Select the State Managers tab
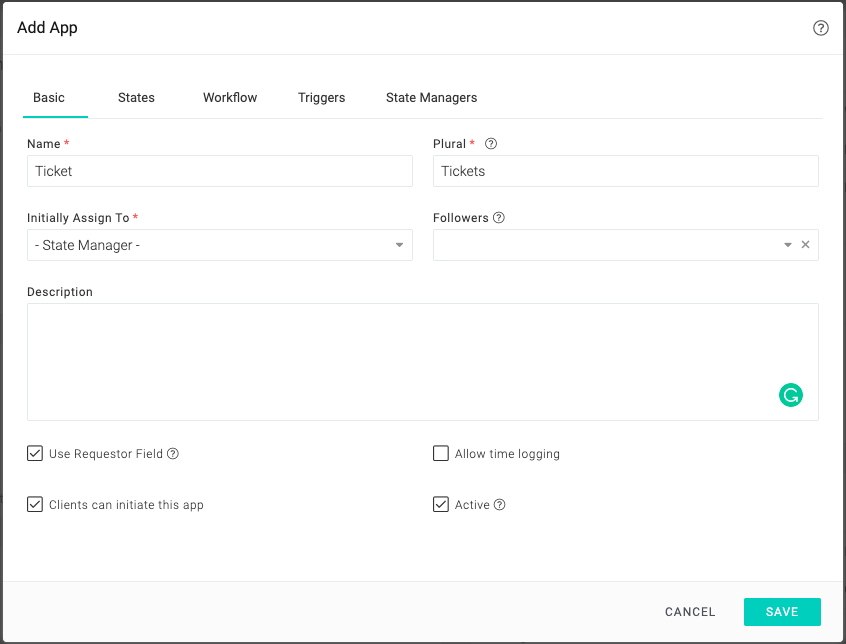The height and width of the screenshot is (644, 846). [431, 98]
